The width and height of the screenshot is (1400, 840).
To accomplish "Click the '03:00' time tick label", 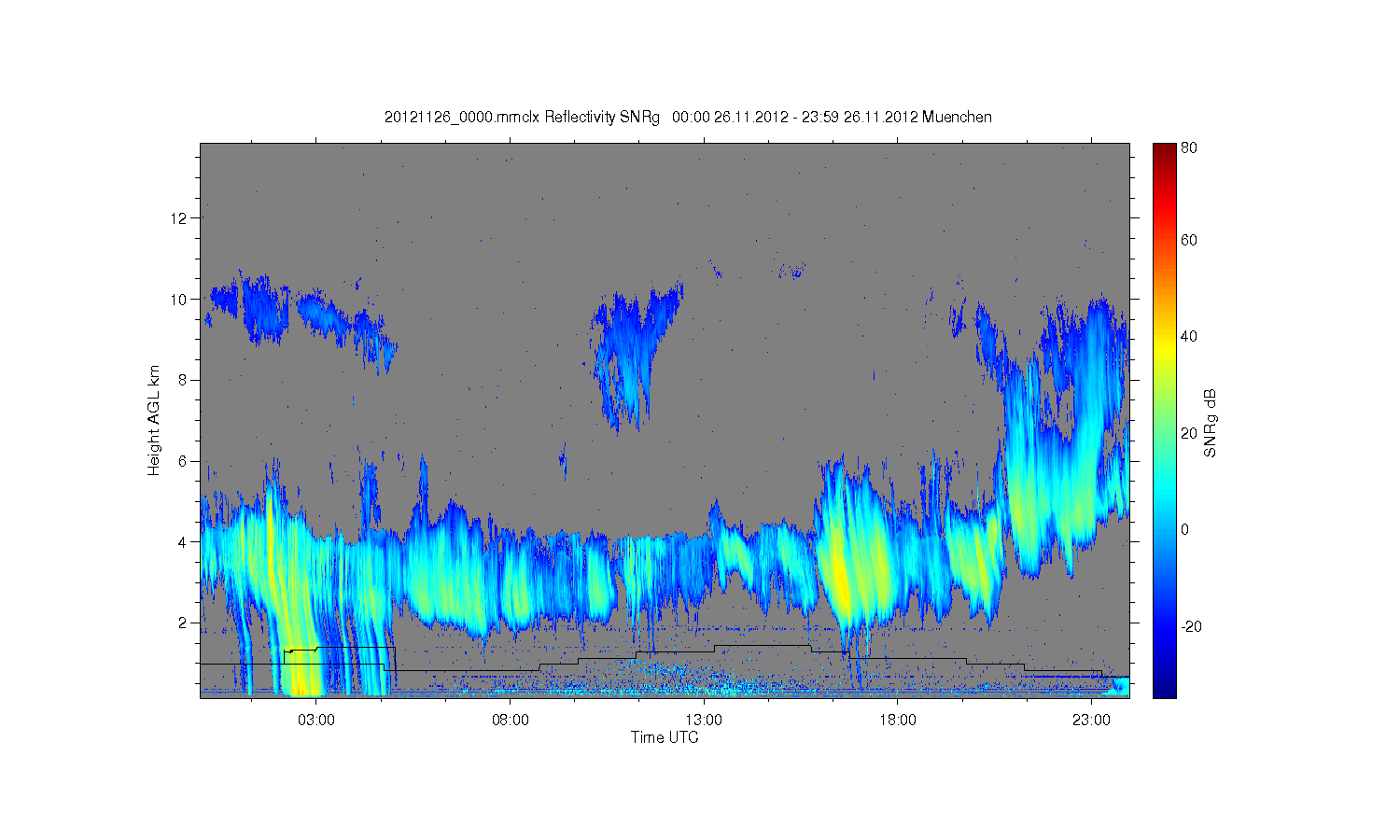I will [316, 721].
